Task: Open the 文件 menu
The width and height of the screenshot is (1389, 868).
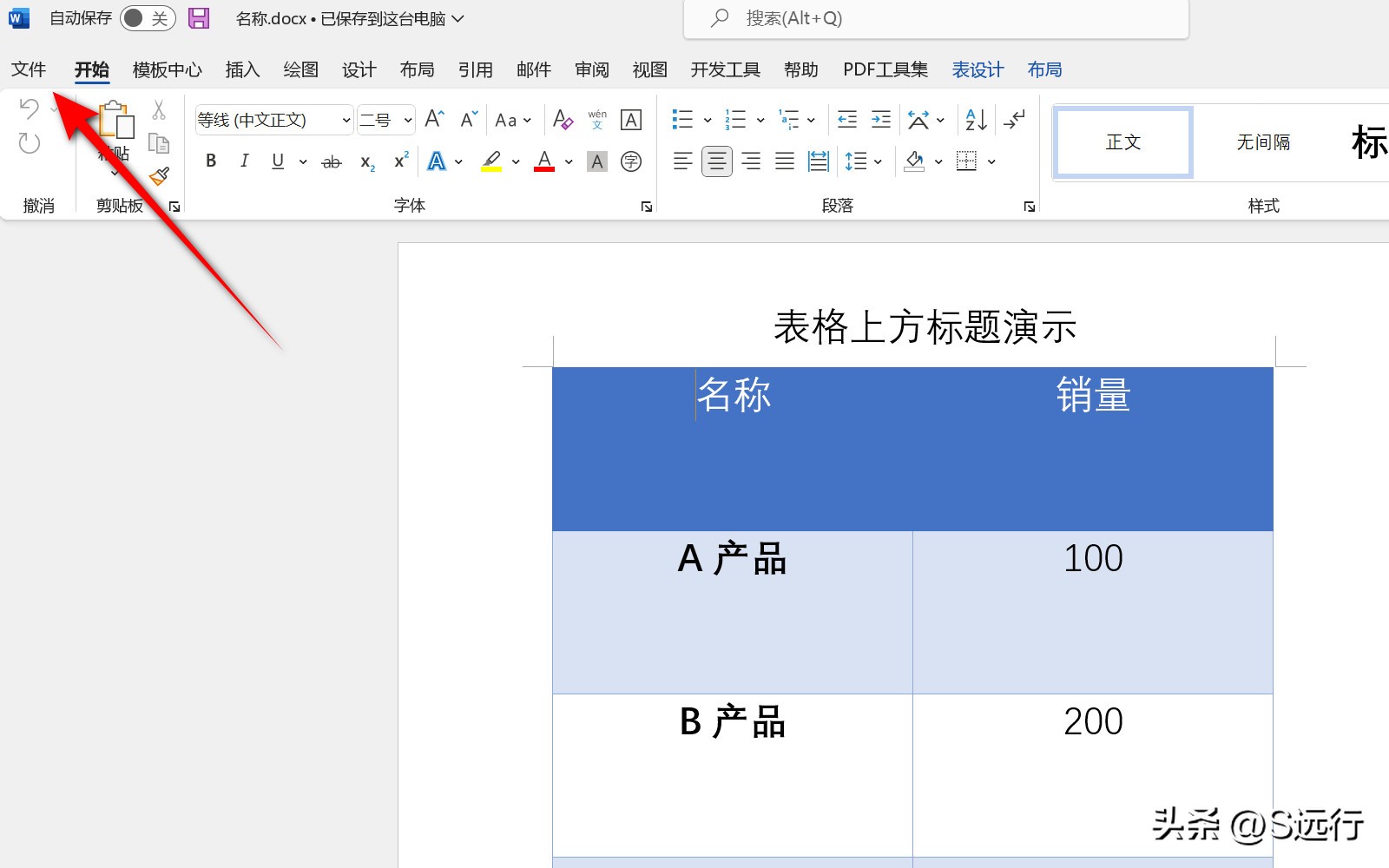Action: (x=29, y=69)
